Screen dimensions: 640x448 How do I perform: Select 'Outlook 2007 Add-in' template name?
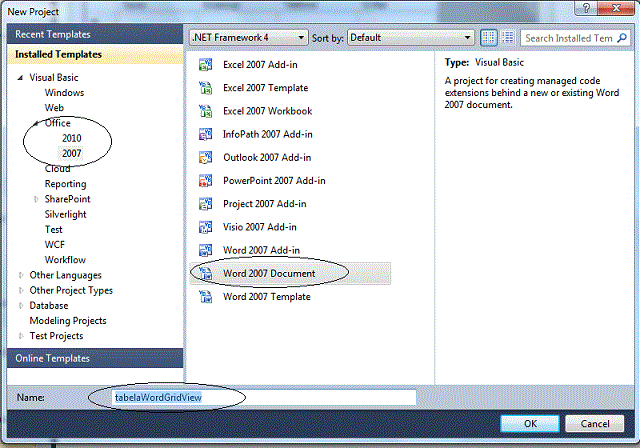267,157
